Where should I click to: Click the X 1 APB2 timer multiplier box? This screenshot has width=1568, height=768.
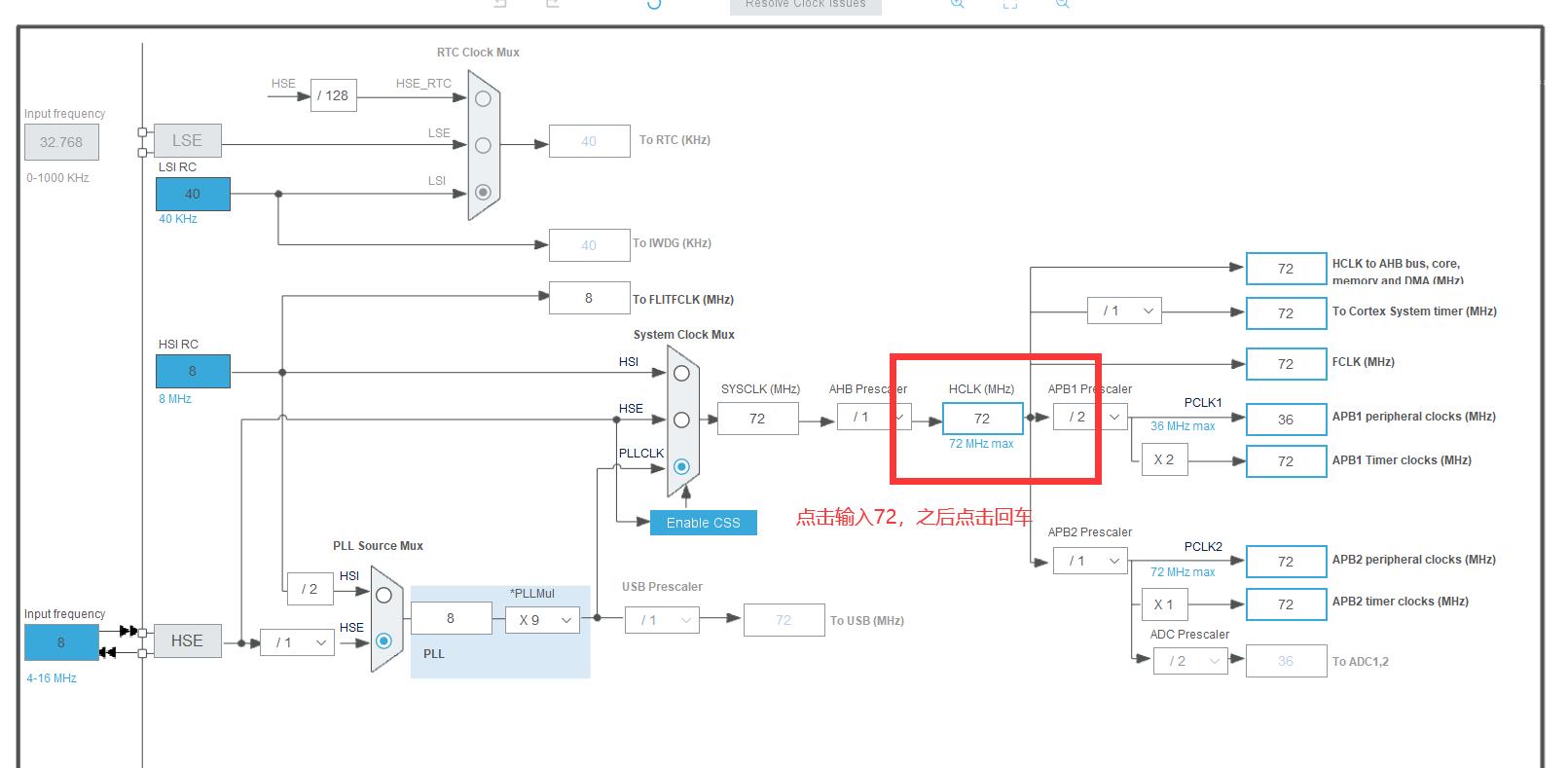point(1164,604)
